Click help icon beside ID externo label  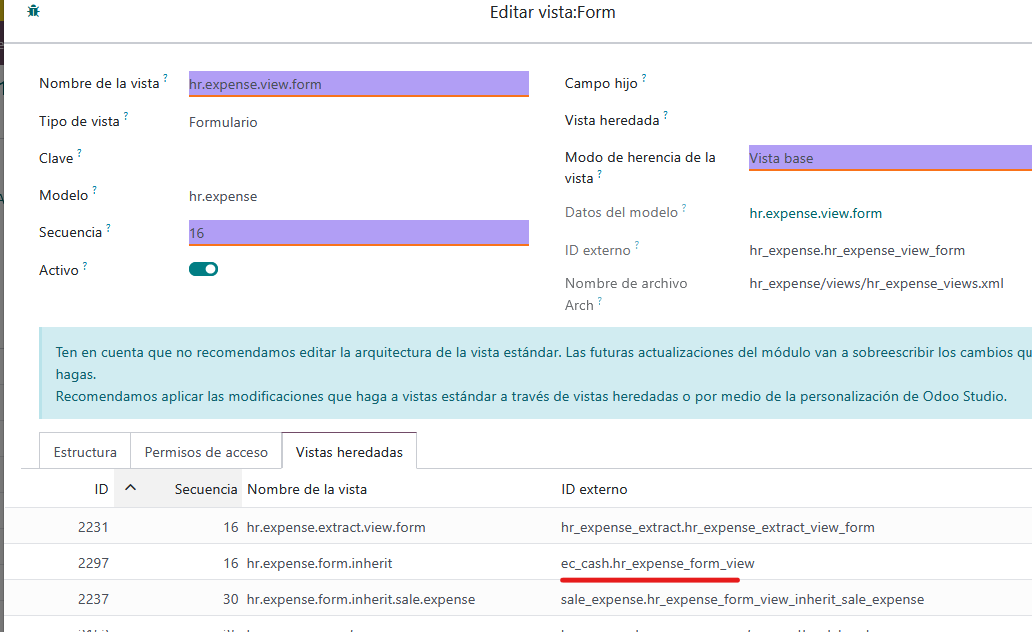(637, 245)
